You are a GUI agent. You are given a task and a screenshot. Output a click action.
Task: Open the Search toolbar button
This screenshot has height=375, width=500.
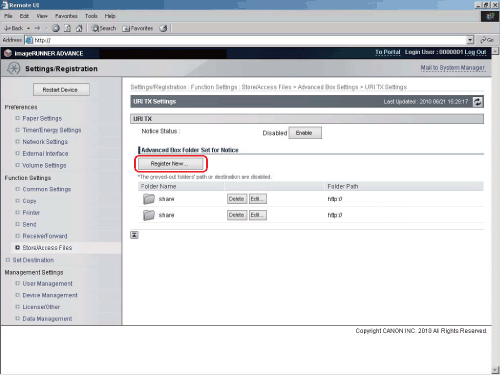point(104,28)
